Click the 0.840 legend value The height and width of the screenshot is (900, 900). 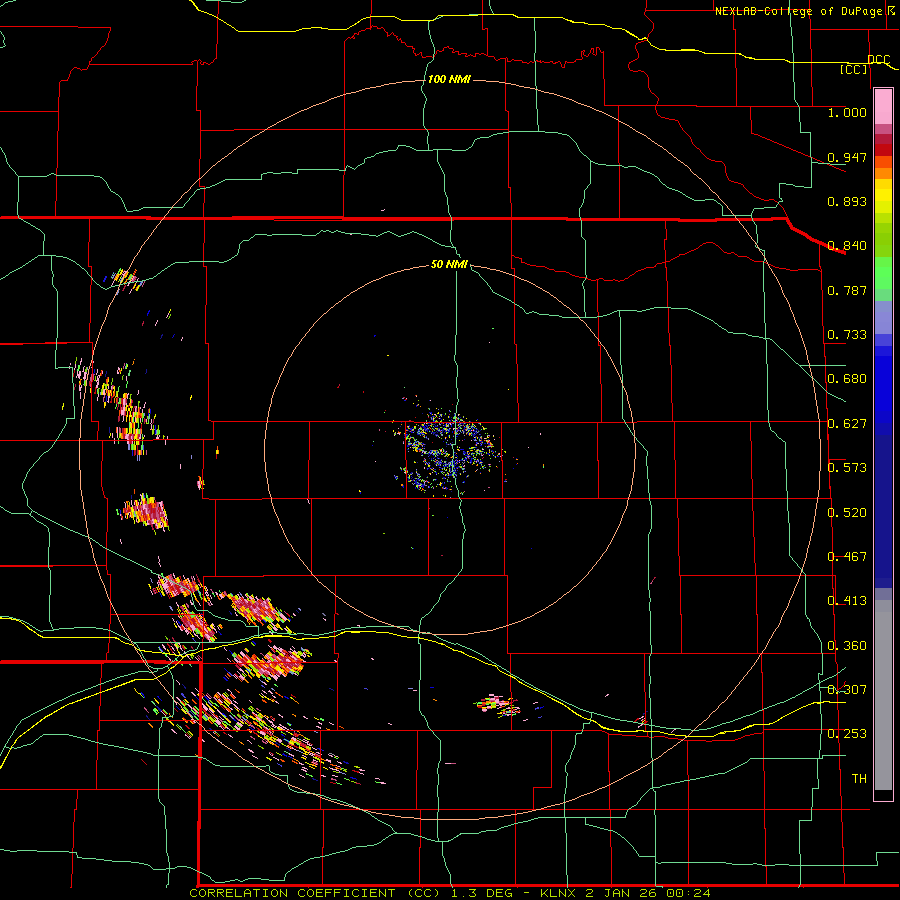coord(847,246)
